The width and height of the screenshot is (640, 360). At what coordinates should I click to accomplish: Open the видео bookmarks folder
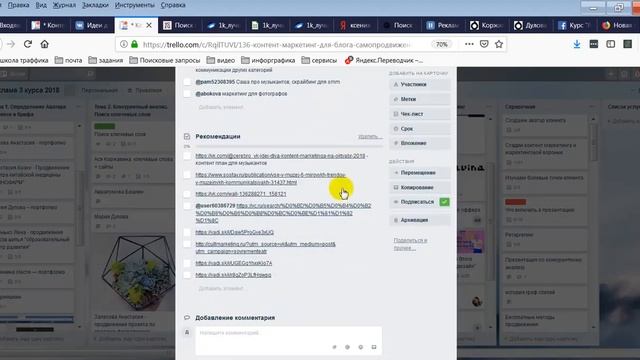coord(221,60)
